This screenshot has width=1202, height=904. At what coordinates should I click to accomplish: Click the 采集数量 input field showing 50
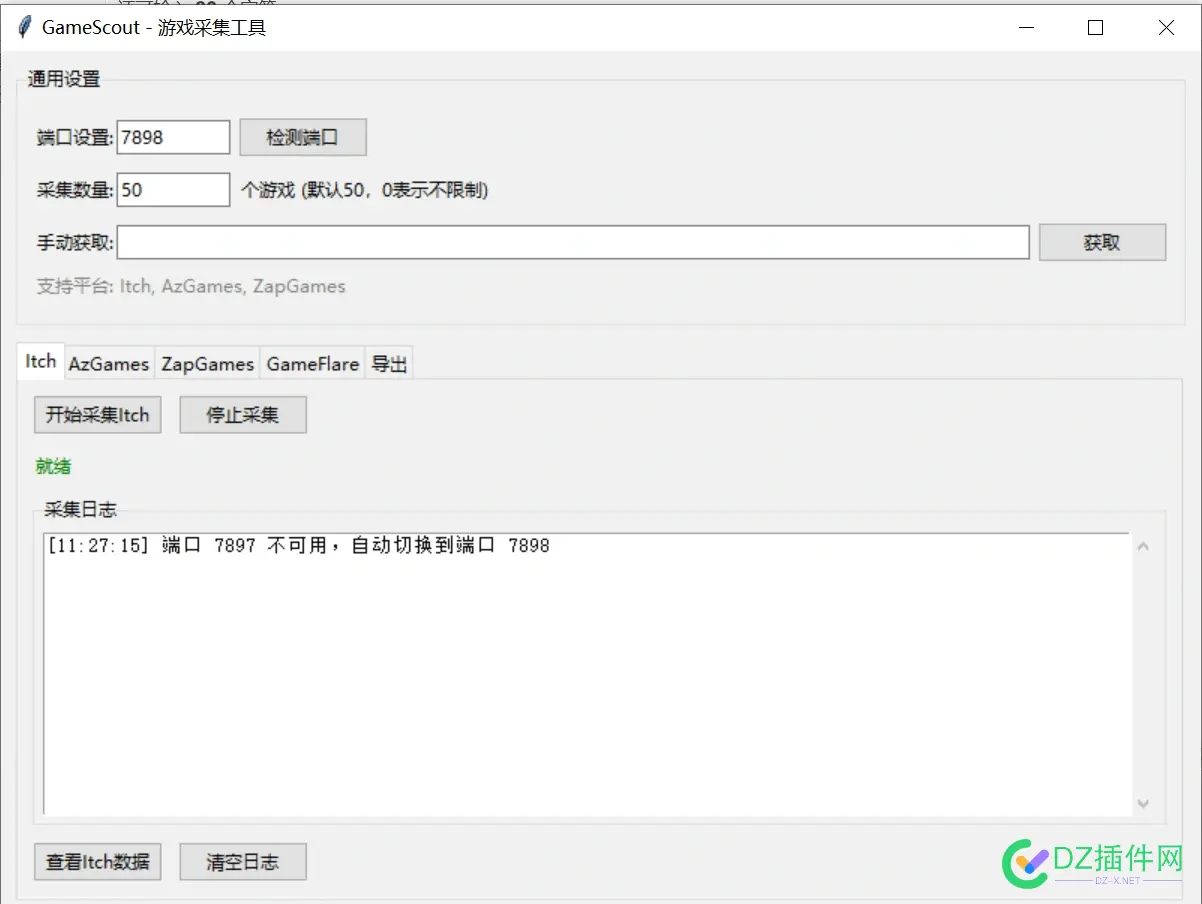174,189
